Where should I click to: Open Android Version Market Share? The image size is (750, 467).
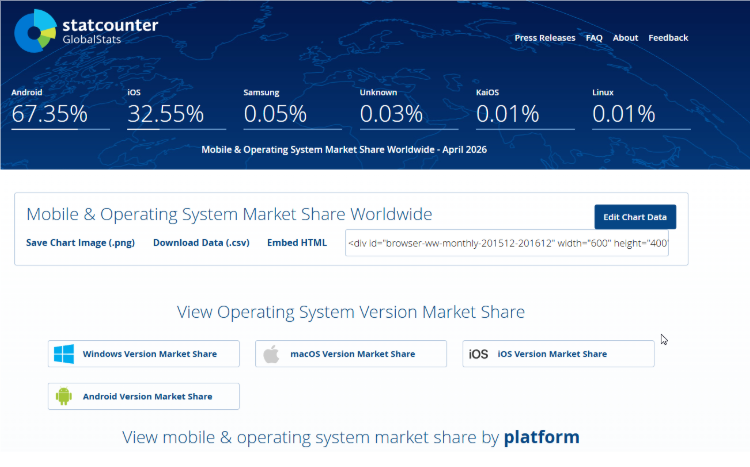[143, 396]
